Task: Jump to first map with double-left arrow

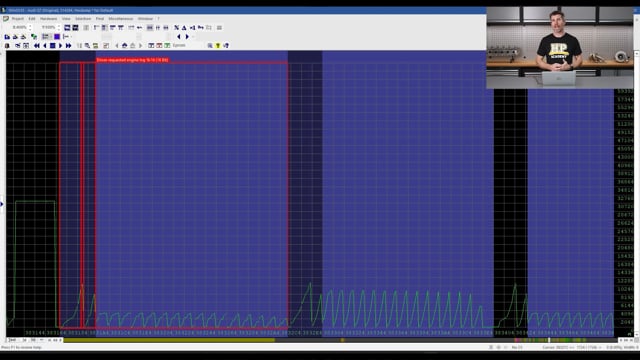Action: [37, 46]
